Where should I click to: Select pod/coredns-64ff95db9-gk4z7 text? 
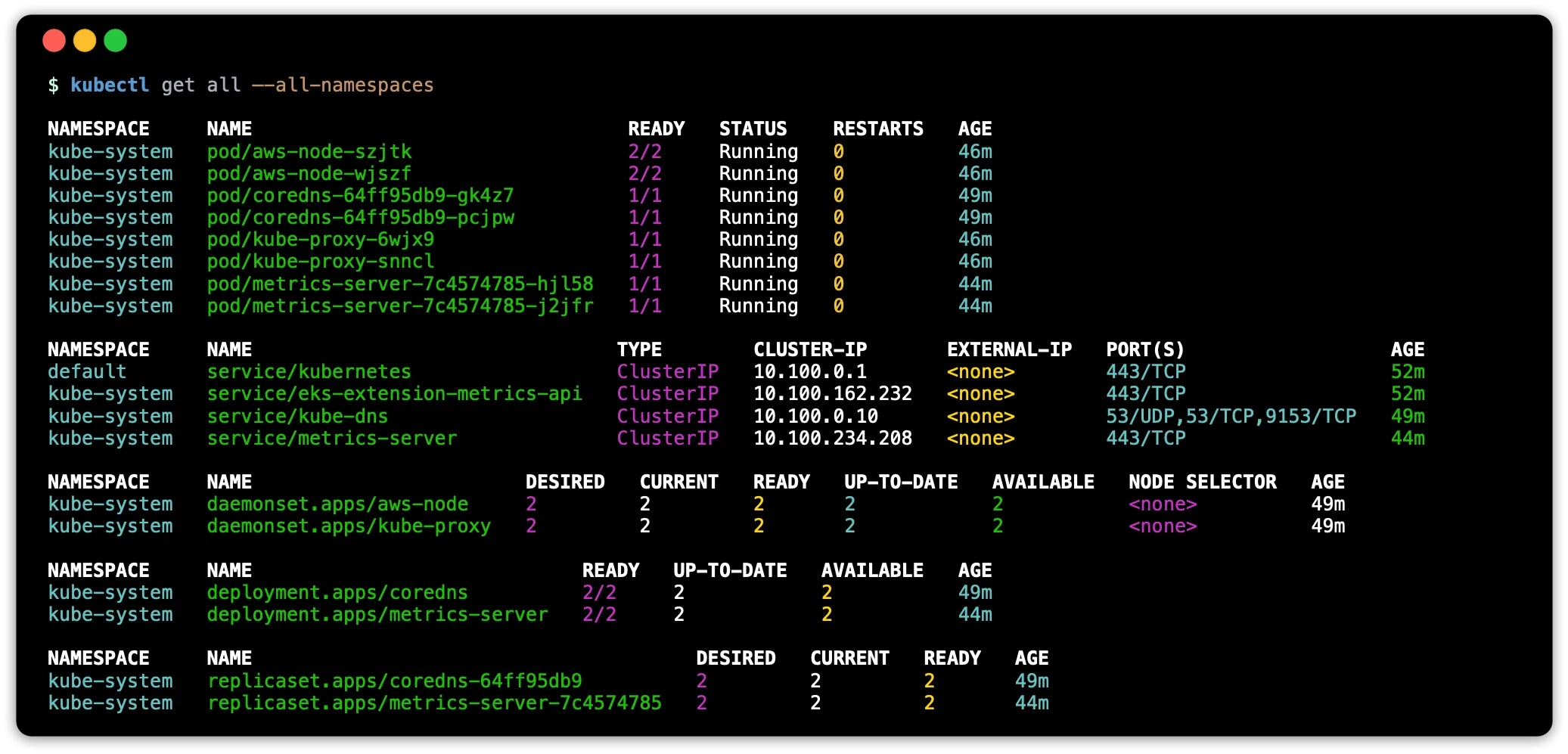click(360, 195)
